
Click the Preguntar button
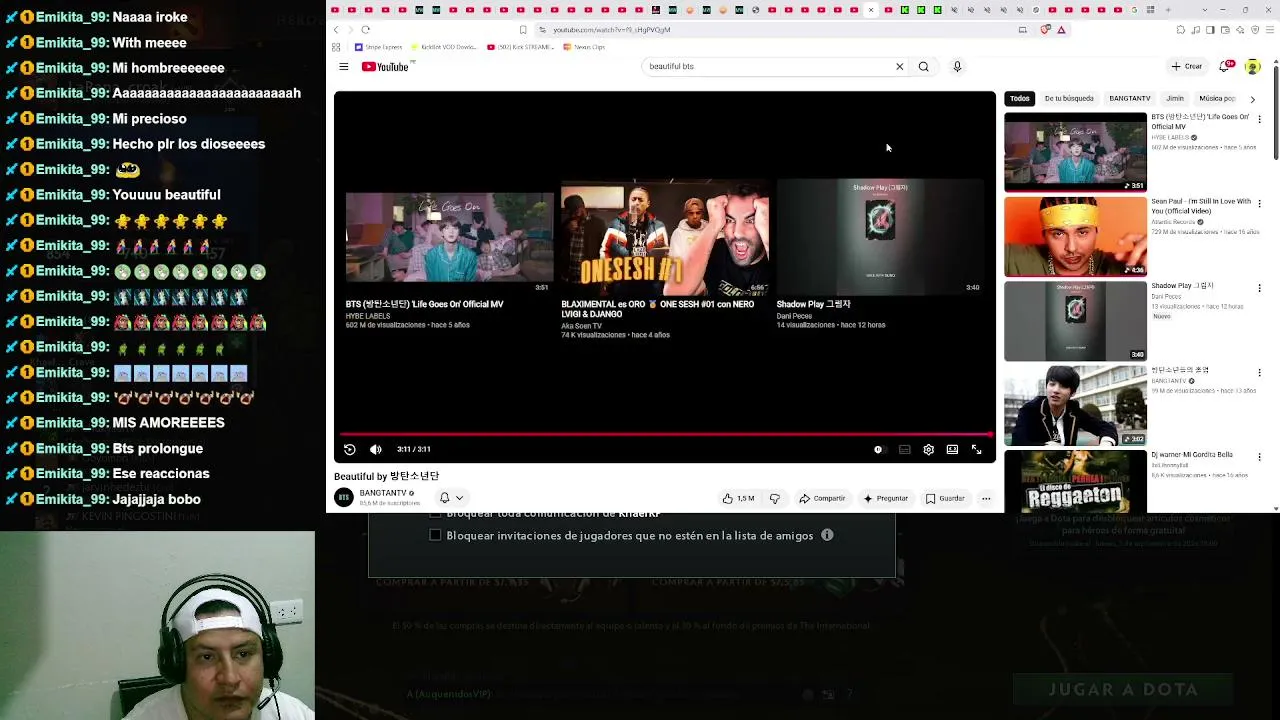886,498
